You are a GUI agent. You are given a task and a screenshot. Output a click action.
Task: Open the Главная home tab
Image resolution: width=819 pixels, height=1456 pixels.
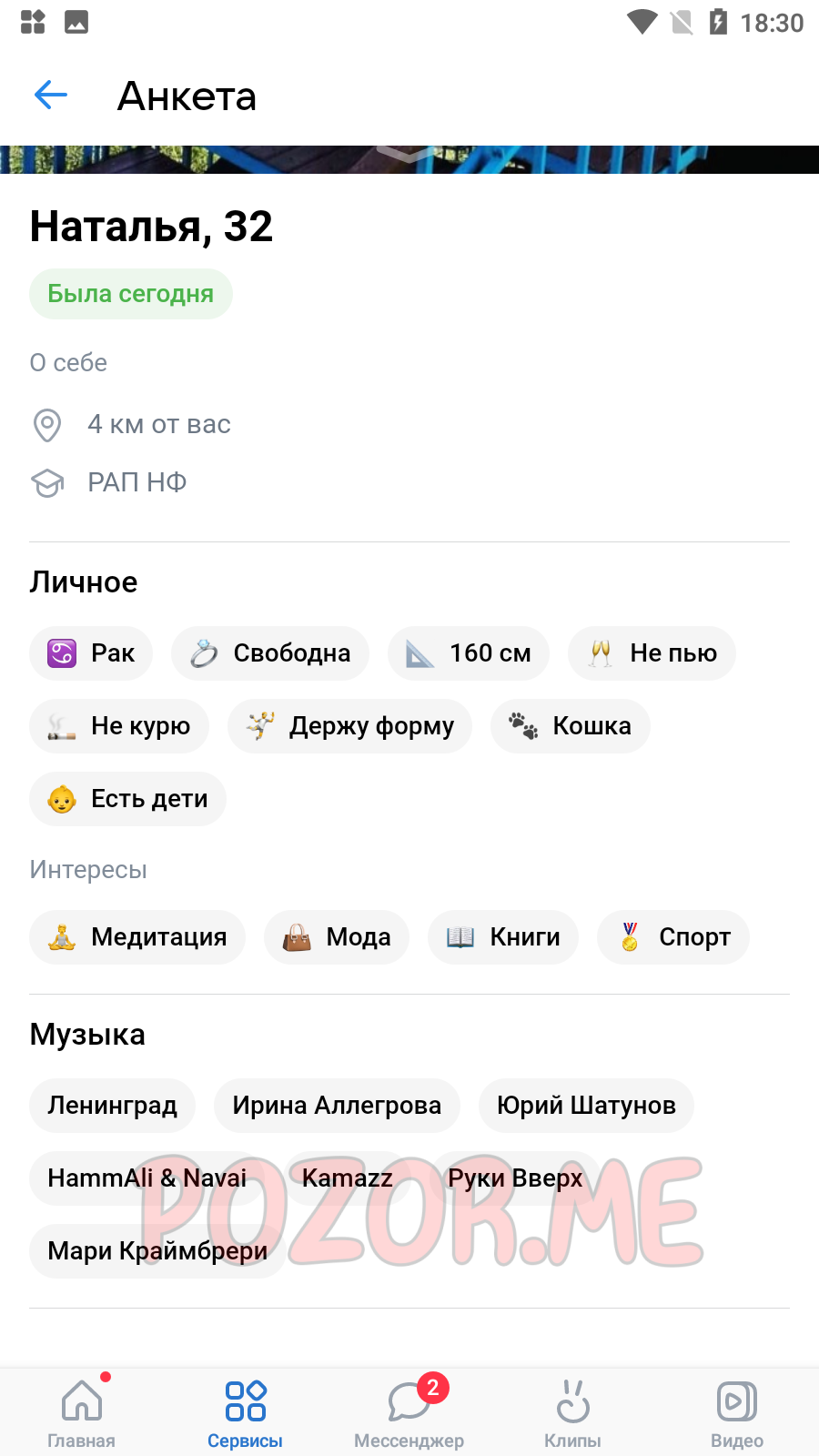pos(82,1412)
